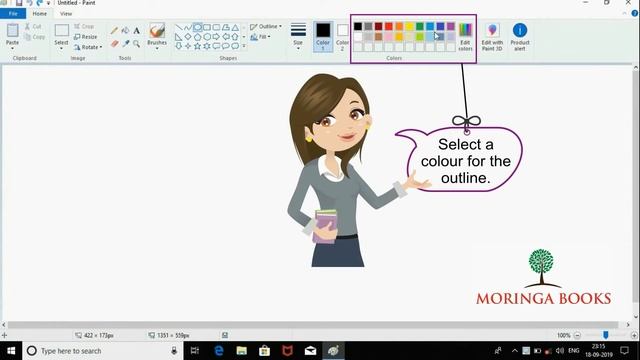Click Undo in the quick access toolbar
This screenshot has height=360, width=640.
click(x=30, y=3)
